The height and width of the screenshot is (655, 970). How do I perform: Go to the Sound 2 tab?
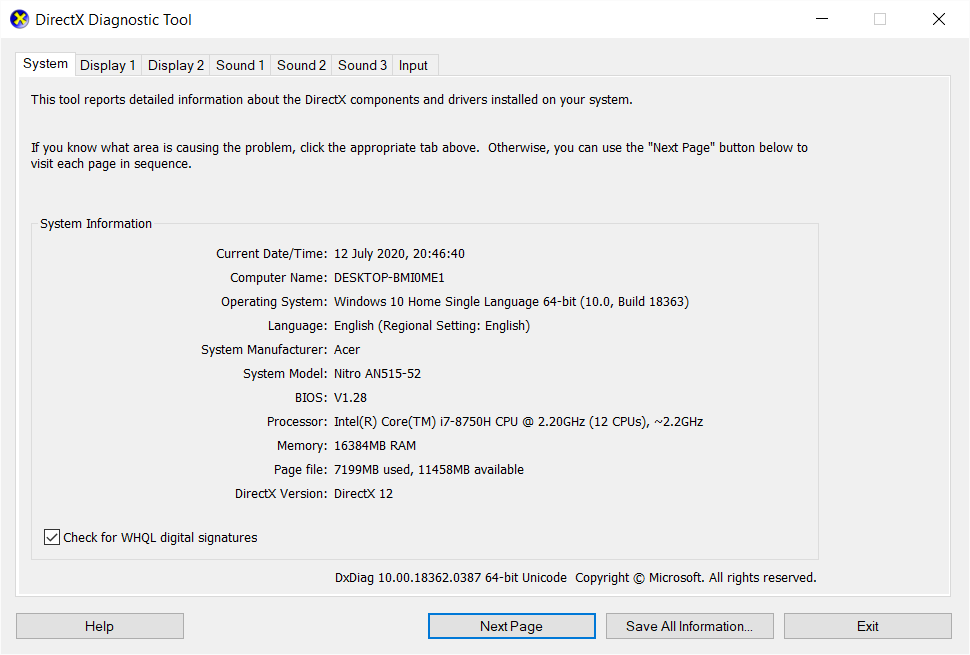pyautogui.click(x=301, y=66)
